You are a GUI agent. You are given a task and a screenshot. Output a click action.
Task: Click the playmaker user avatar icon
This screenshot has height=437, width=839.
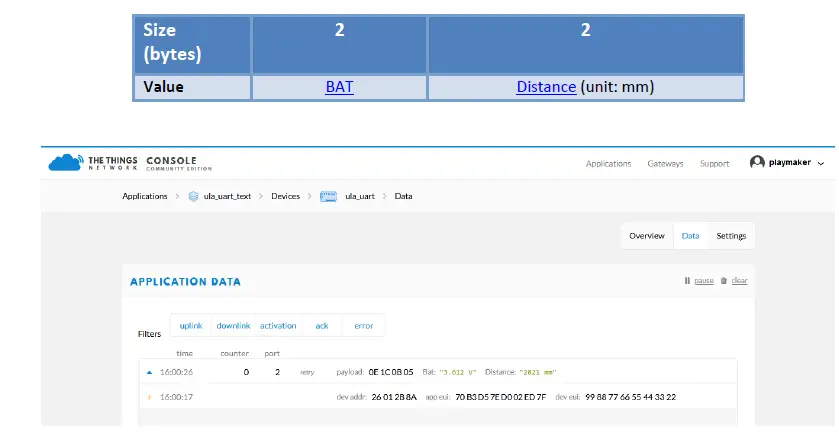[757, 162]
